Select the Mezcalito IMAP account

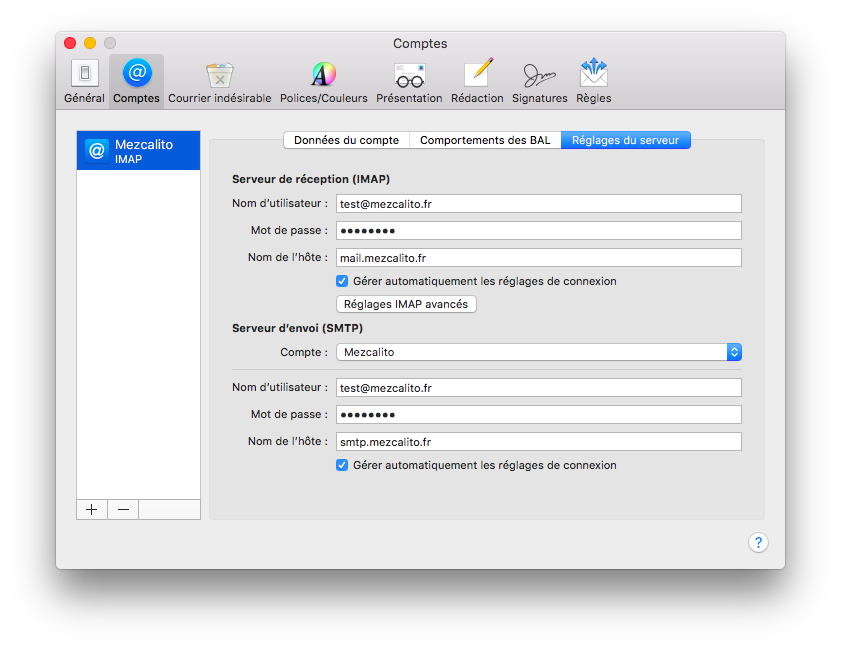(138, 150)
